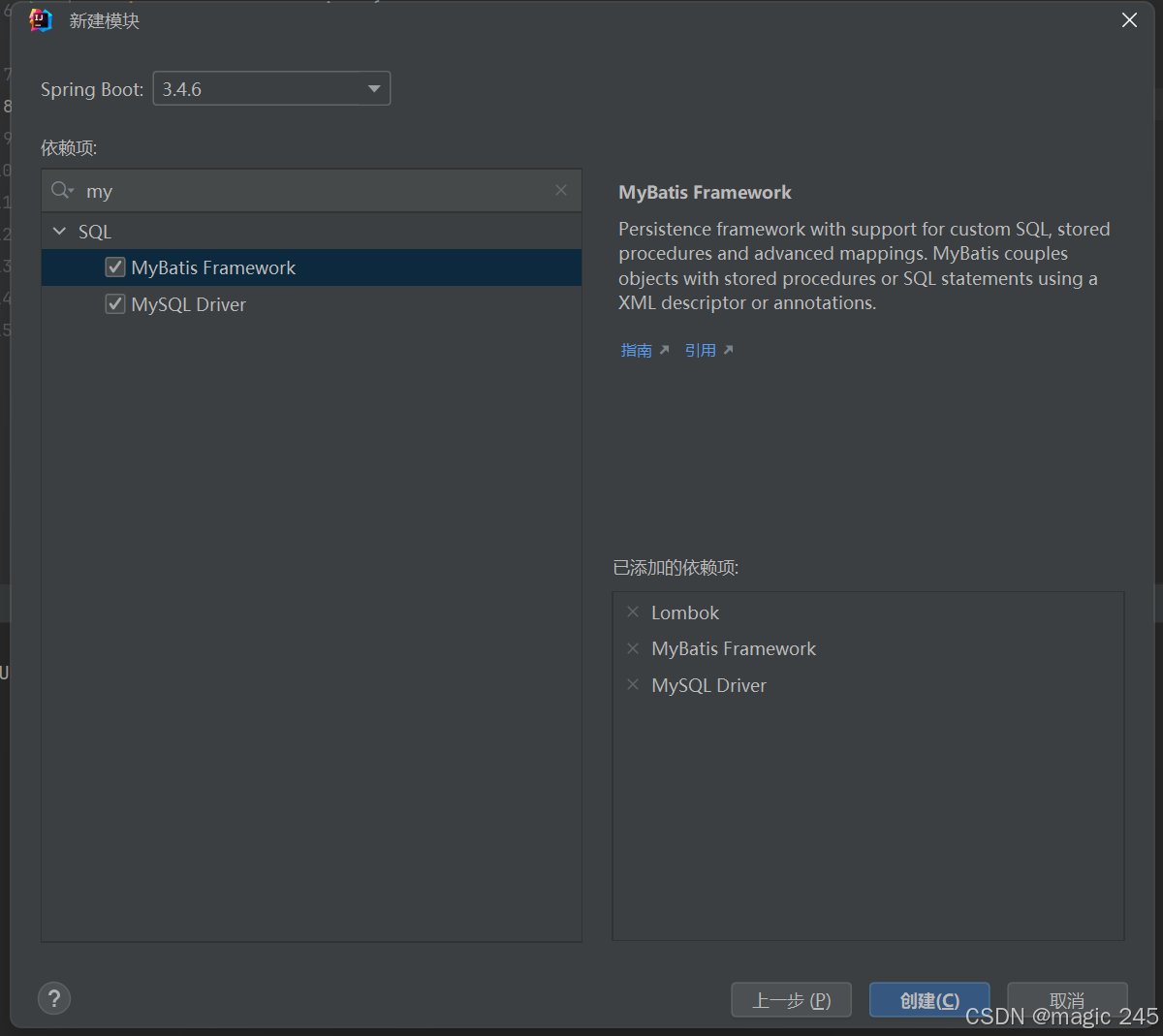Remove MySQL Driver from added dependencies

point(633,684)
